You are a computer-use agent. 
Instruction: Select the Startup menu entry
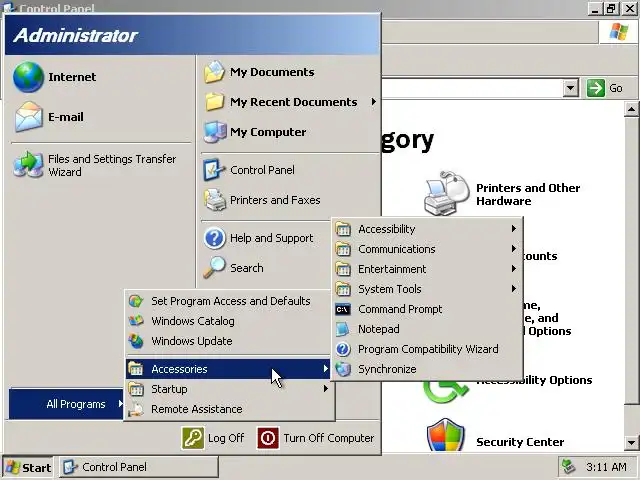click(x=229, y=389)
